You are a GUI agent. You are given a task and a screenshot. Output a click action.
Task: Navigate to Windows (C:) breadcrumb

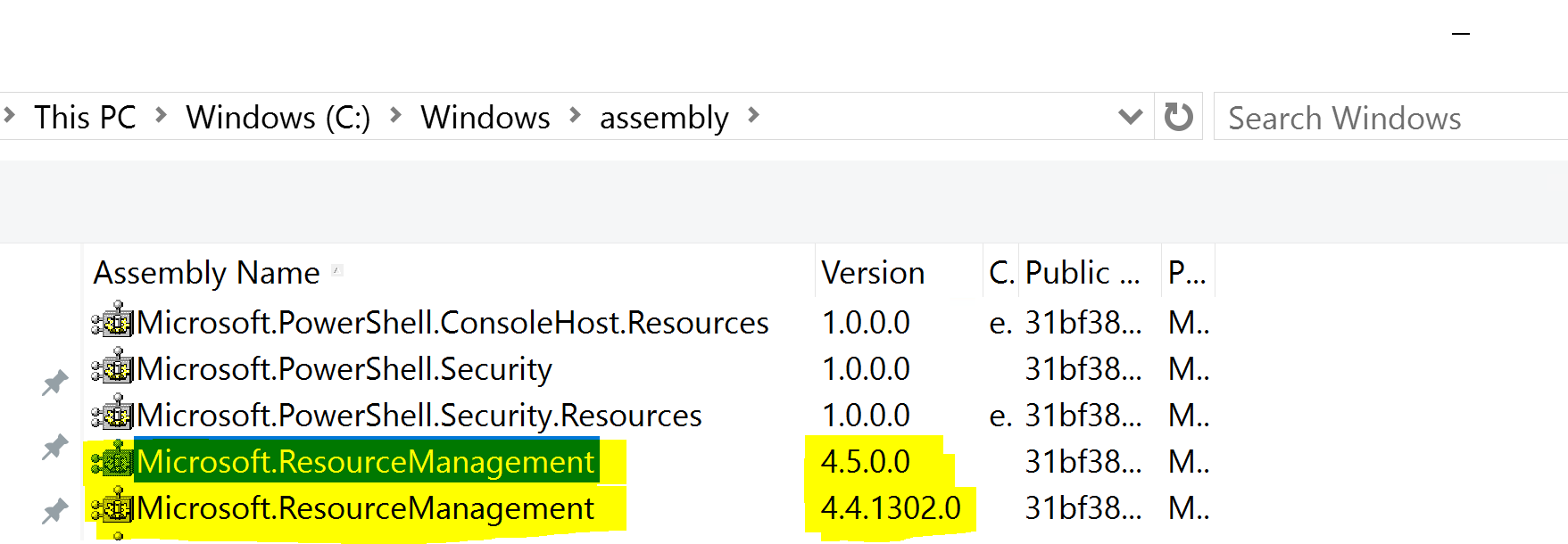pos(278,117)
